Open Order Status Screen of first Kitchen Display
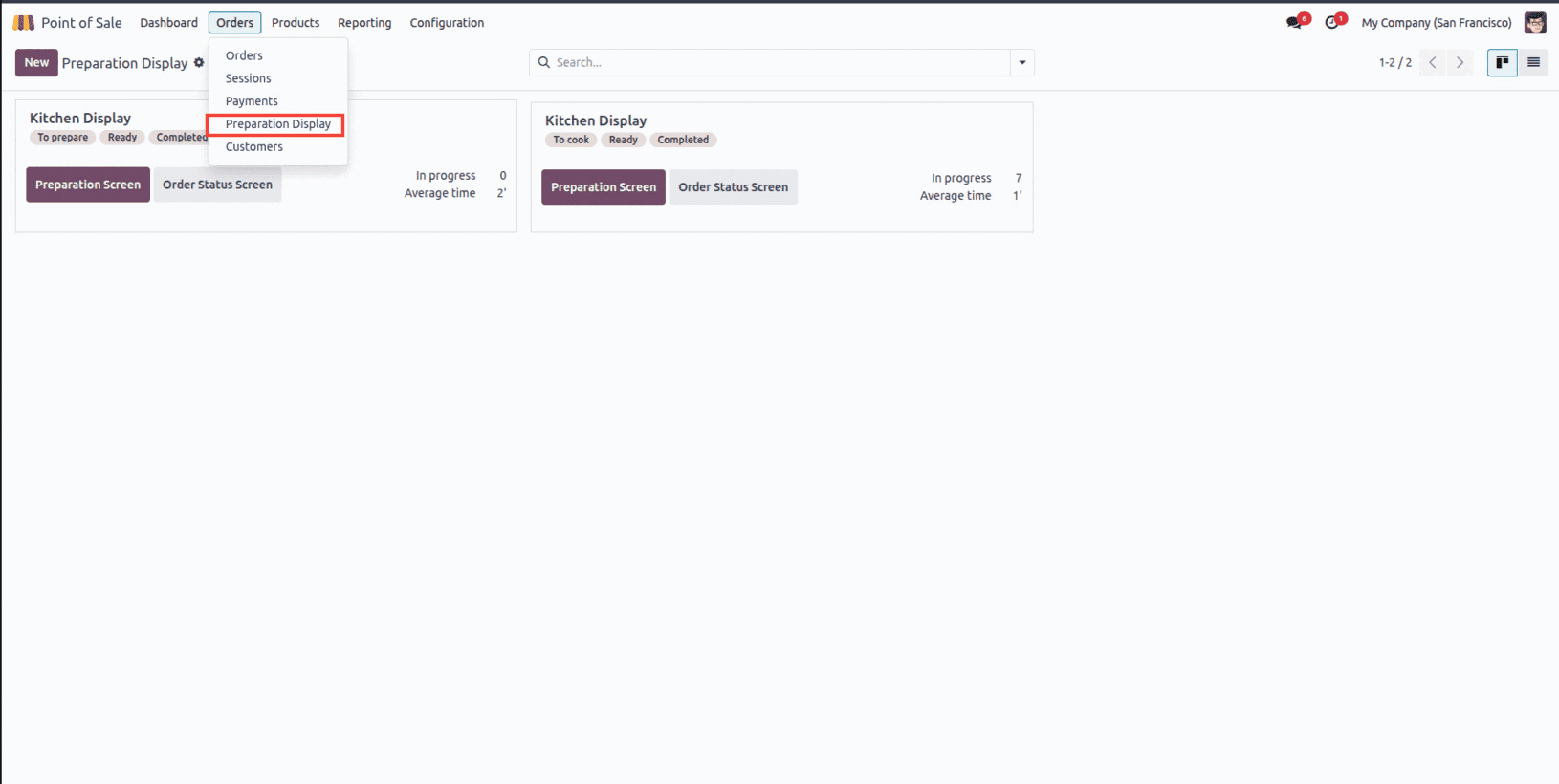 coord(217,185)
